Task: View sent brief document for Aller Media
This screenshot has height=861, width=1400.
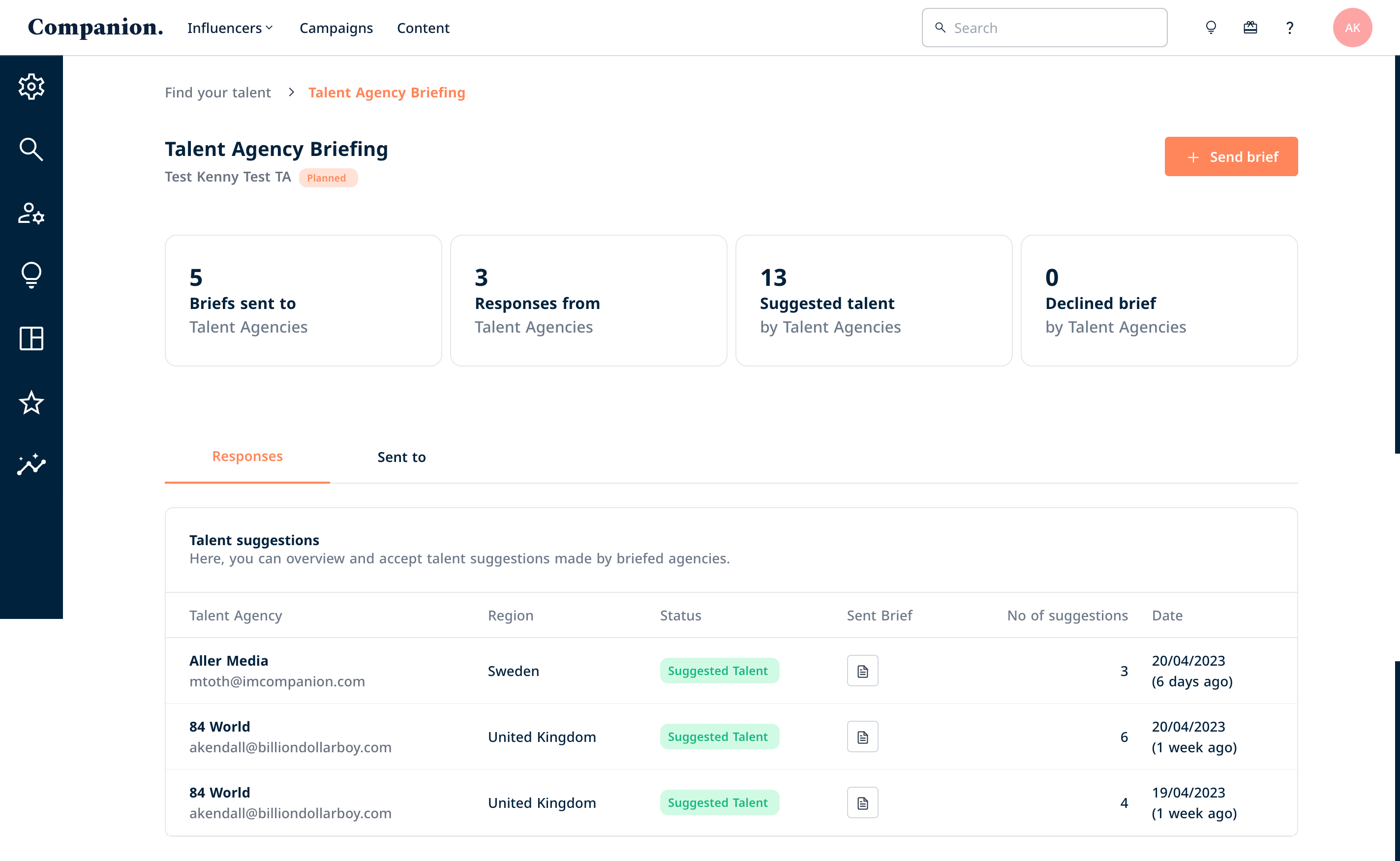Action: click(862, 671)
